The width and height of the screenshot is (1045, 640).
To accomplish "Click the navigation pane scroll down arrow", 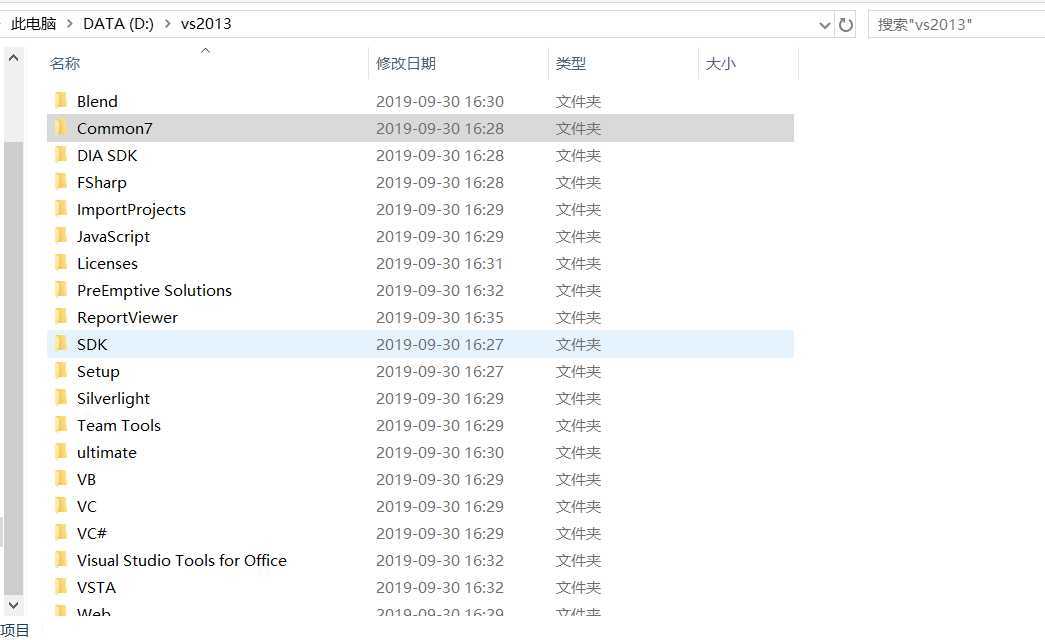I will click(x=13, y=605).
